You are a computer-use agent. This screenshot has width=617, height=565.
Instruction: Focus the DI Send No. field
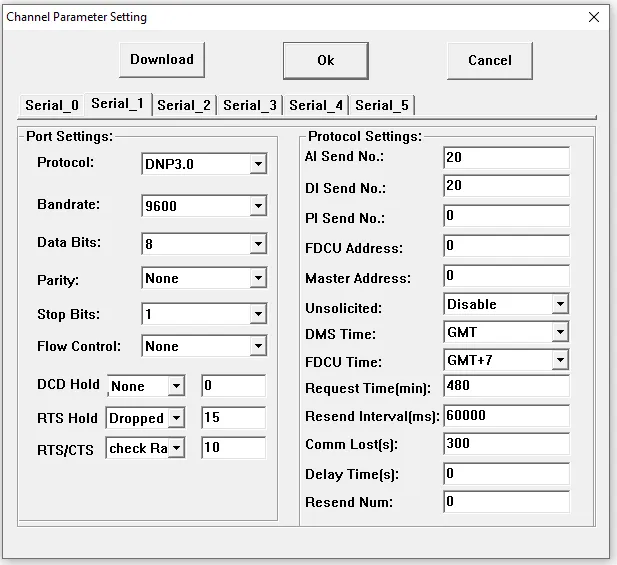click(x=506, y=186)
